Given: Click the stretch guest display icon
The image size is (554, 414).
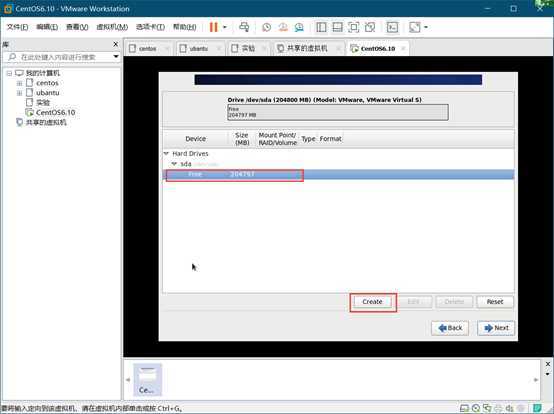Looking at the screenshot, I should coord(415,27).
